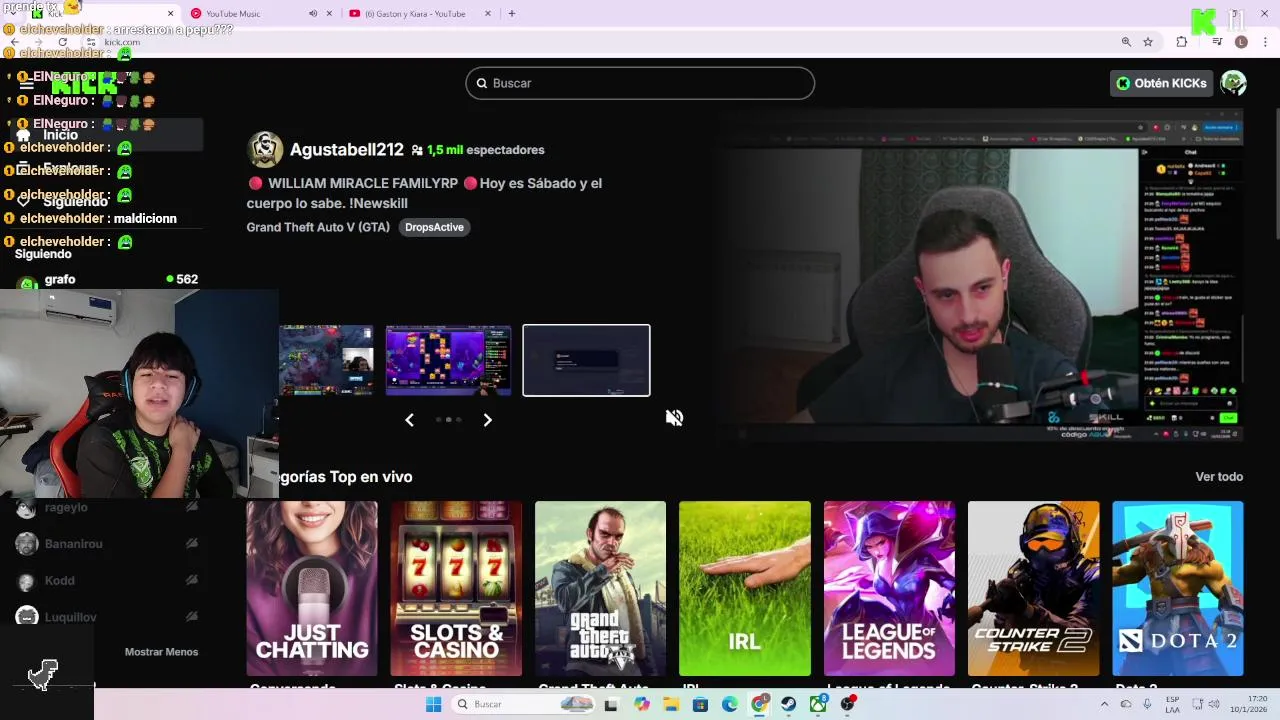Launch Copilot from the taskbar
Viewport: 1280px width, 720px height.
point(641,705)
